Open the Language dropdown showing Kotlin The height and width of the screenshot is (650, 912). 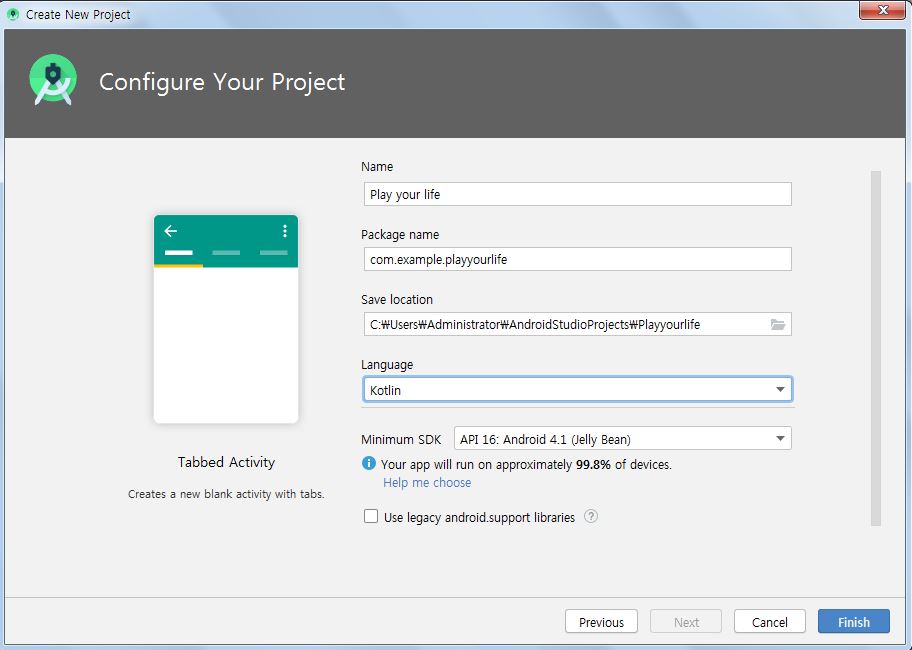coord(578,390)
